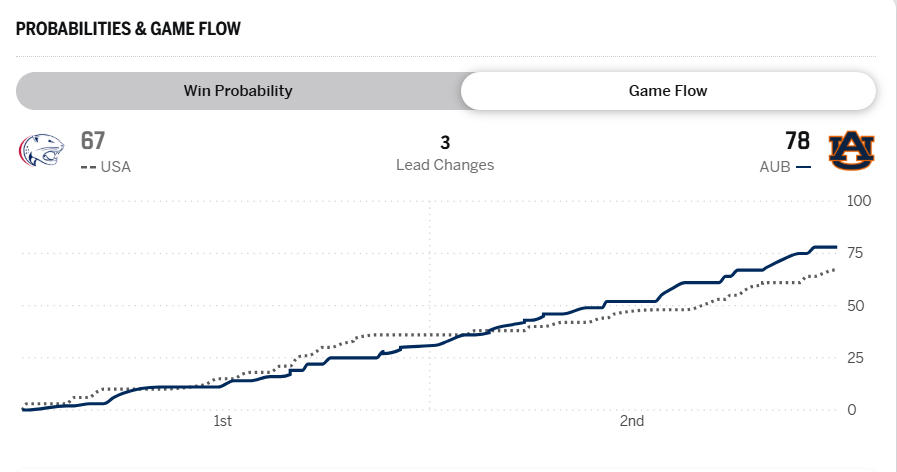Click the 1st half axis label

point(223,421)
